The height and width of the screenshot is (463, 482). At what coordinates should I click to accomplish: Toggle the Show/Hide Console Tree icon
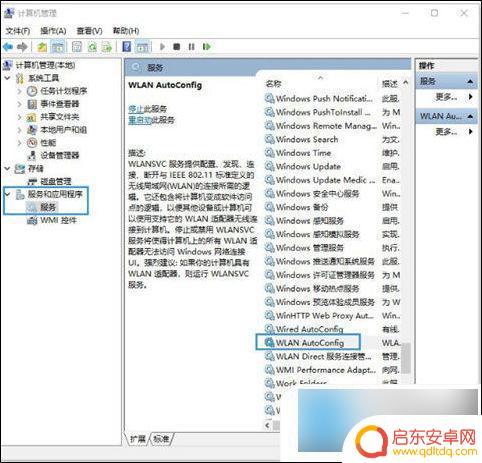(58, 47)
